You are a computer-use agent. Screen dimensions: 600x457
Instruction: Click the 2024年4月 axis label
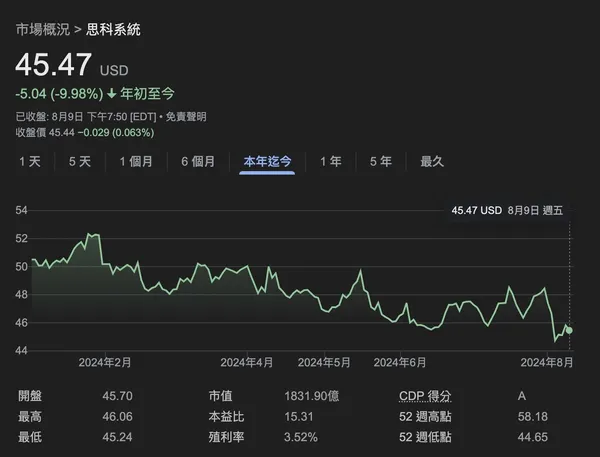click(247, 362)
